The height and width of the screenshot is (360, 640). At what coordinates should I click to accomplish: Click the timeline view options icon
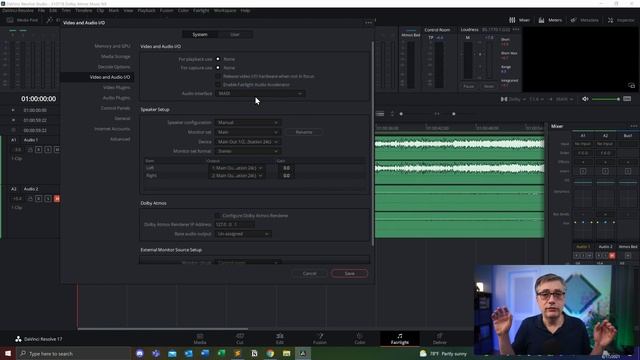[380, 114]
